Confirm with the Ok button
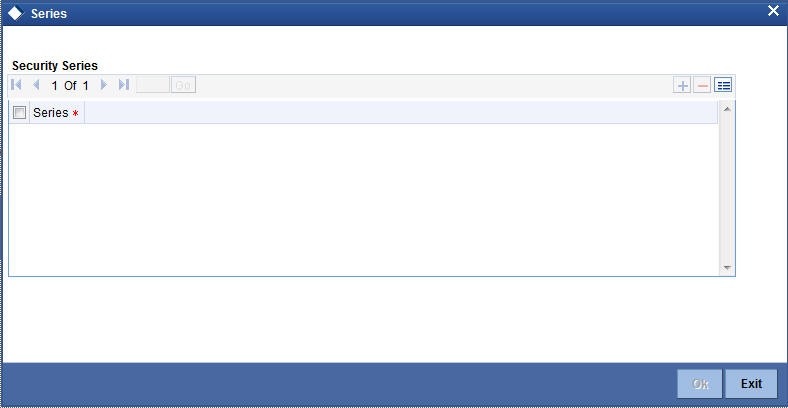The width and height of the screenshot is (788, 408). [x=700, y=384]
